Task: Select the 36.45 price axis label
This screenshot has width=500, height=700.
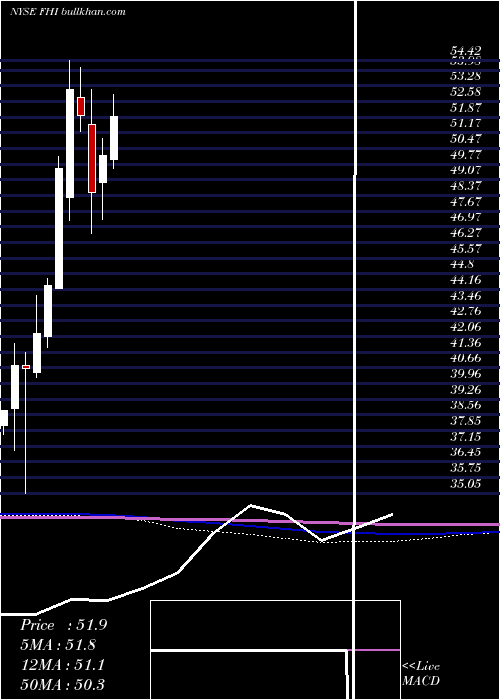Action: [466, 452]
